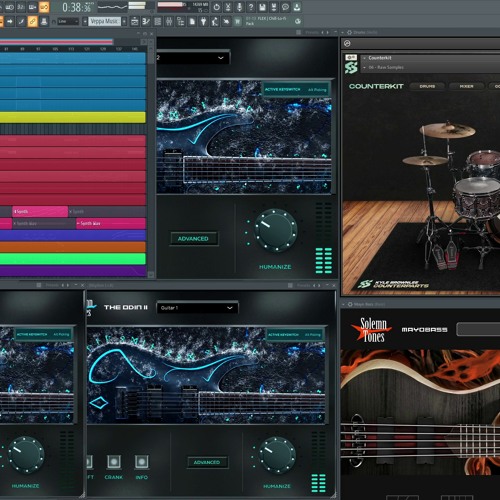The height and width of the screenshot is (500, 500).
Task: Open the Drums window gear settings icon
Action: pos(349,32)
